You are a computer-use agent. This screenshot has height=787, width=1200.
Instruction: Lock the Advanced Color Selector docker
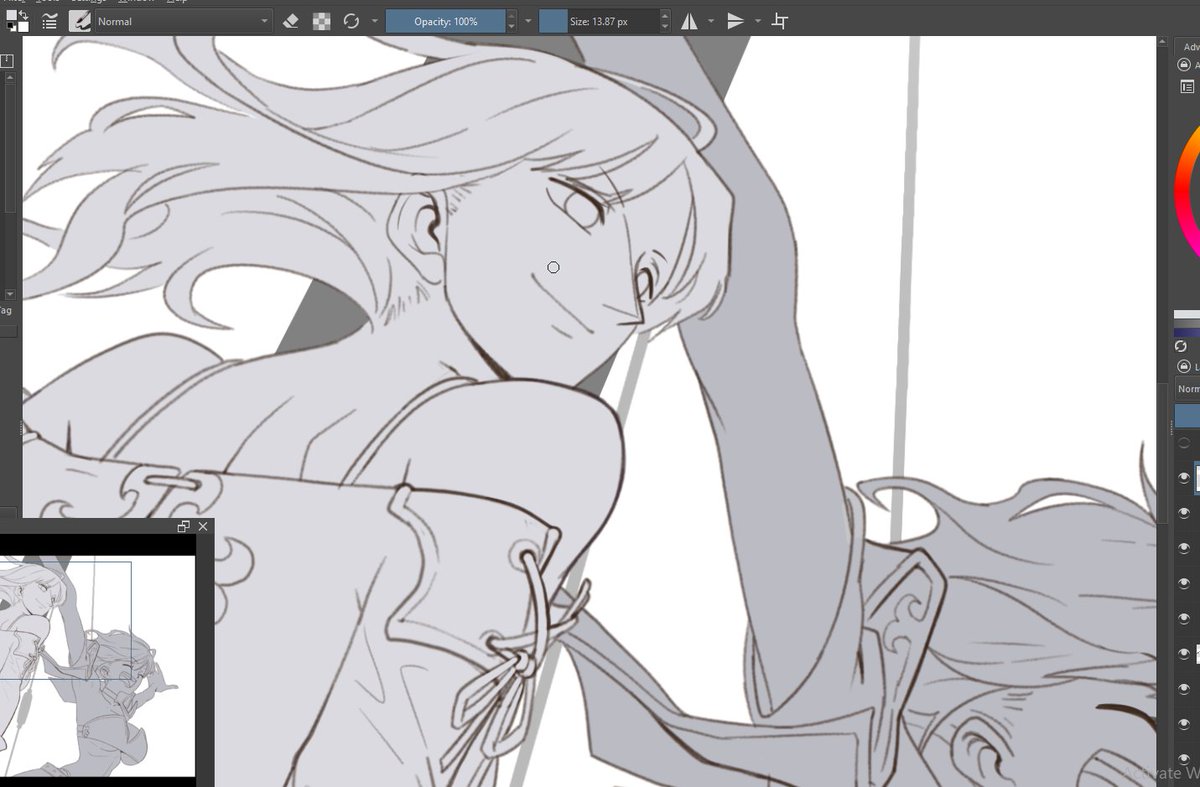click(1185, 65)
